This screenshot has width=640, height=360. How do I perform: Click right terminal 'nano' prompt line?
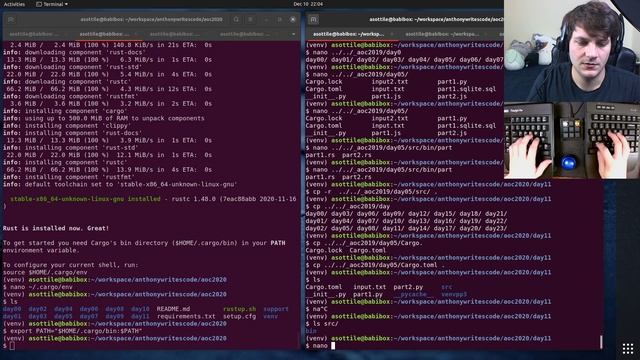320,346
